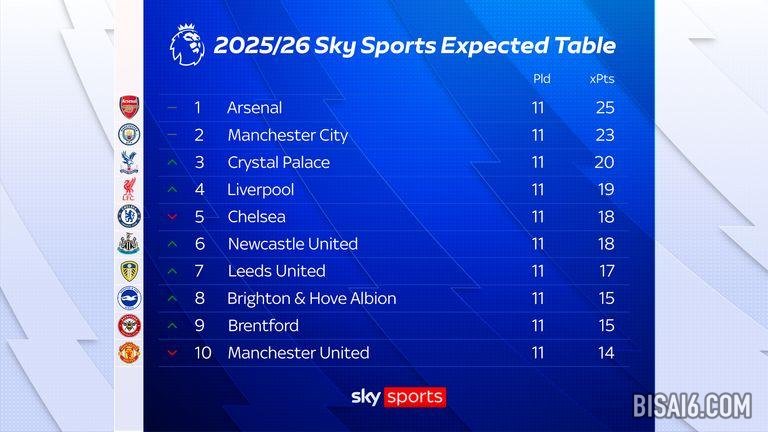Click the green up arrow beside Crystal Palace
768x432 pixels.
172,162
